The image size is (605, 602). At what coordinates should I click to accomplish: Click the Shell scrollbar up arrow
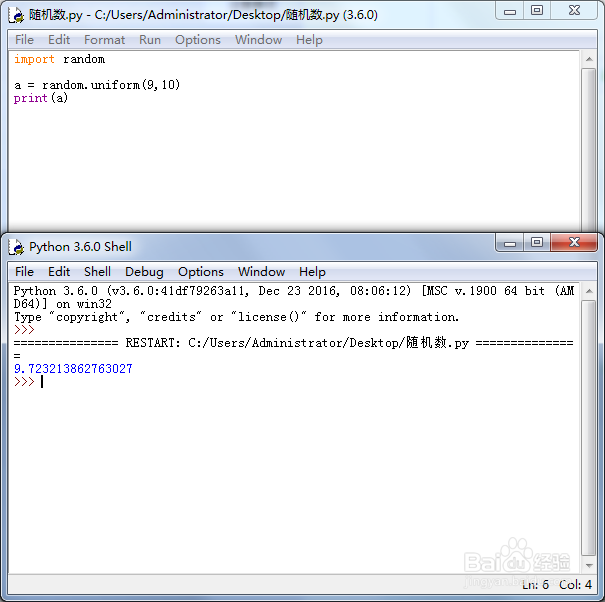click(x=589, y=291)
